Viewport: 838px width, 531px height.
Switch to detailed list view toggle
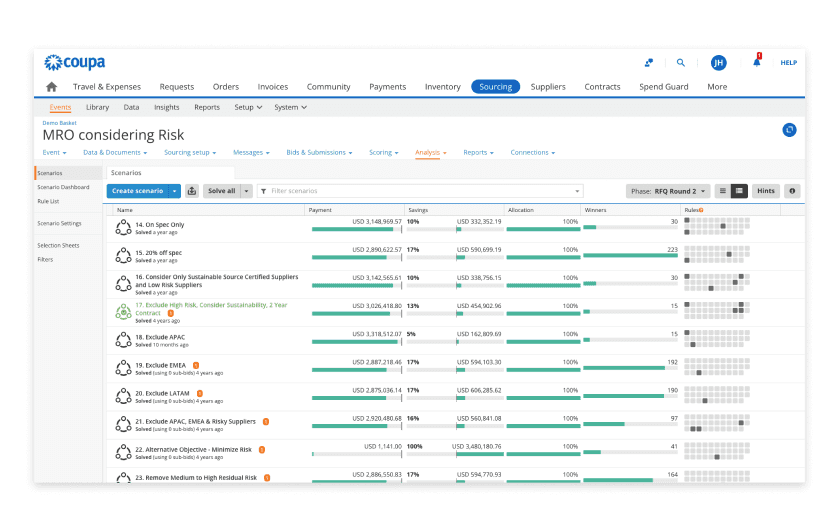[x=739, y=191]
